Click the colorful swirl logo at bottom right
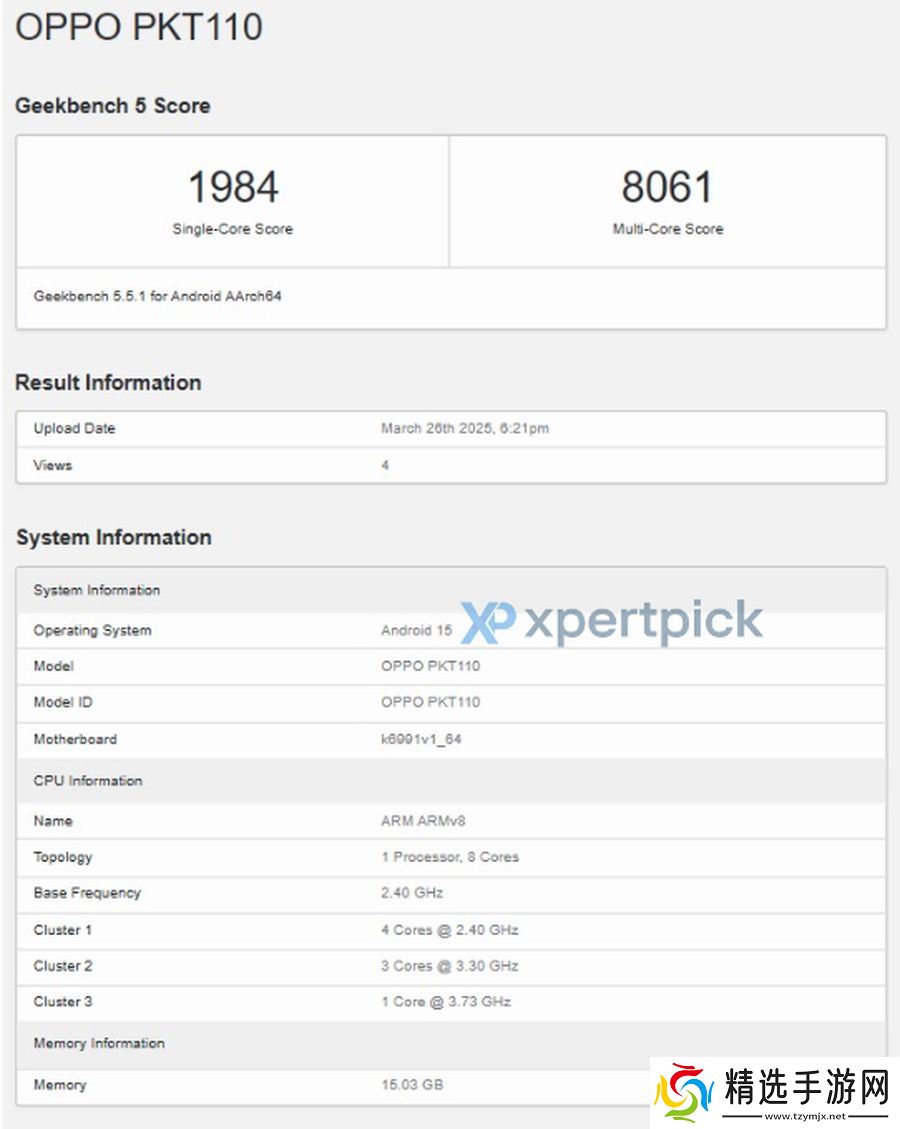Screen dimensions: 900x1129 684,1091
